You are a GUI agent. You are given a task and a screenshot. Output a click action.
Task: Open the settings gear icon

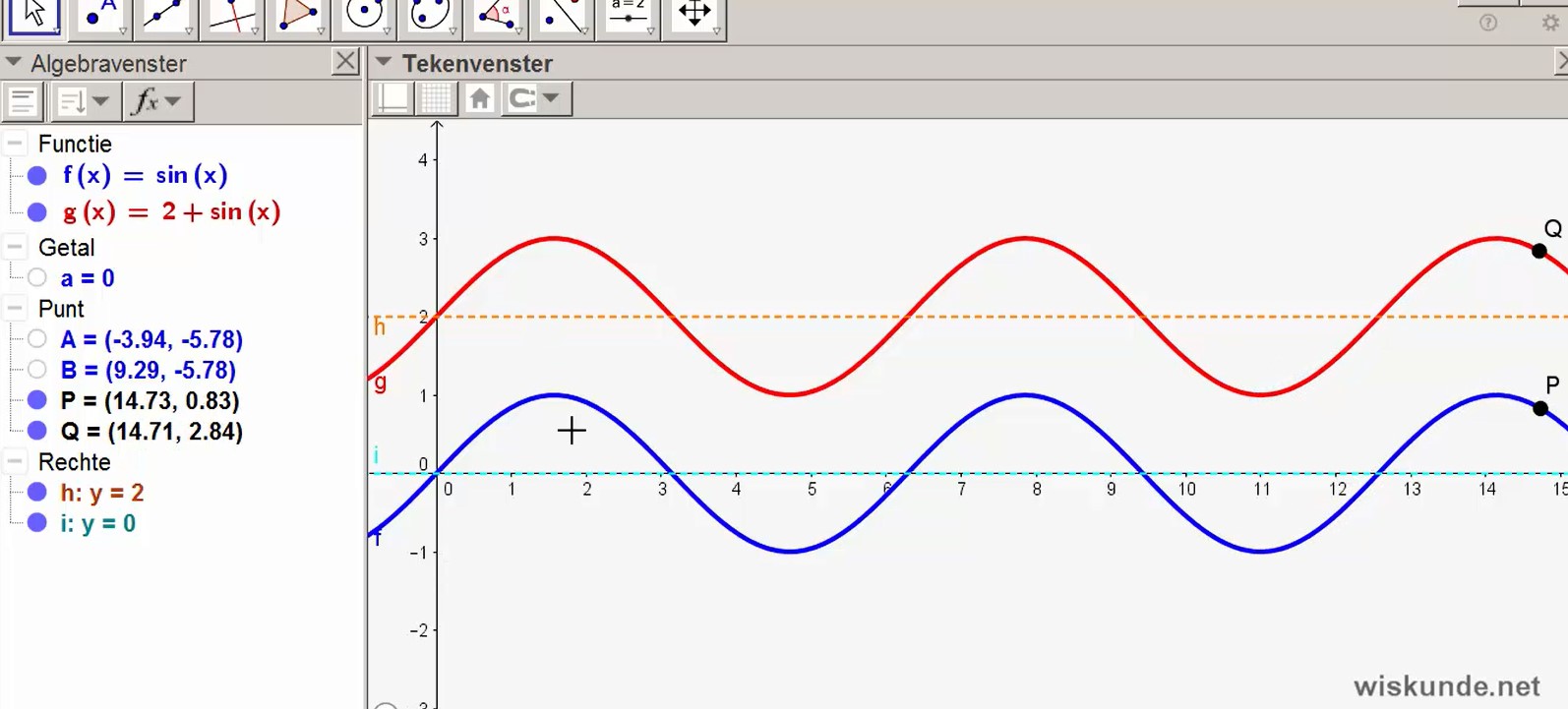1551,23
